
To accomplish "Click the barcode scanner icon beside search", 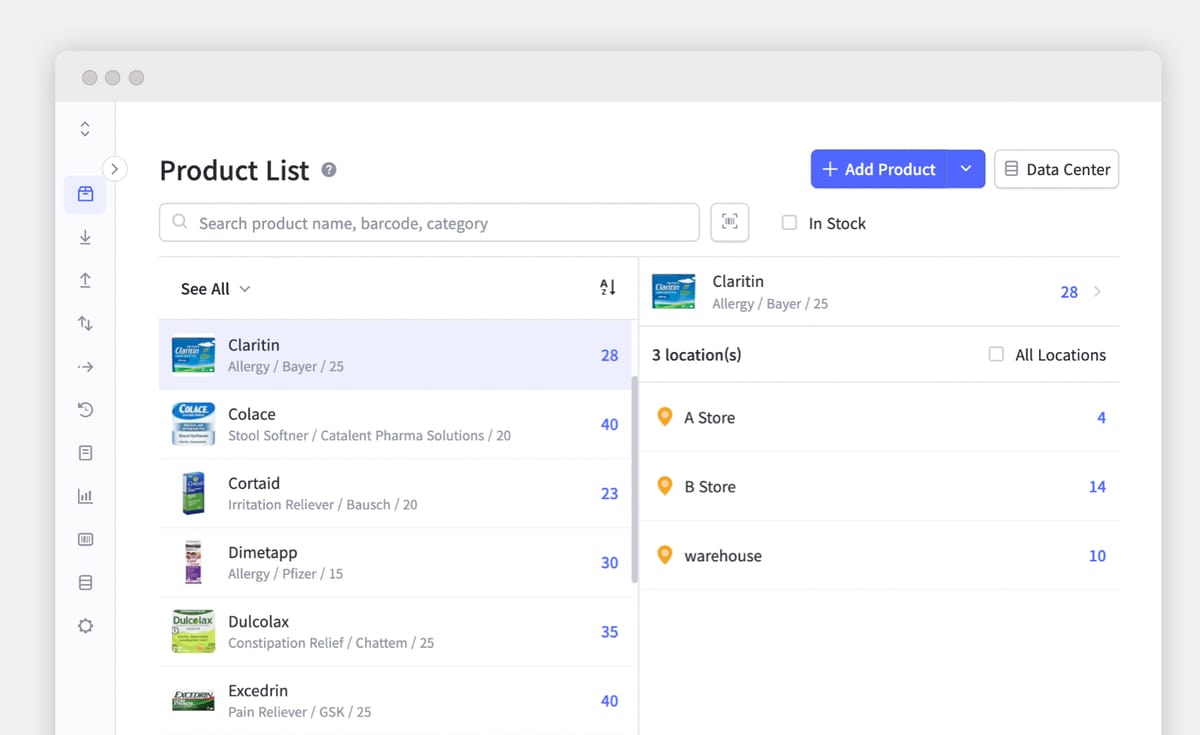I will [729, 222].
